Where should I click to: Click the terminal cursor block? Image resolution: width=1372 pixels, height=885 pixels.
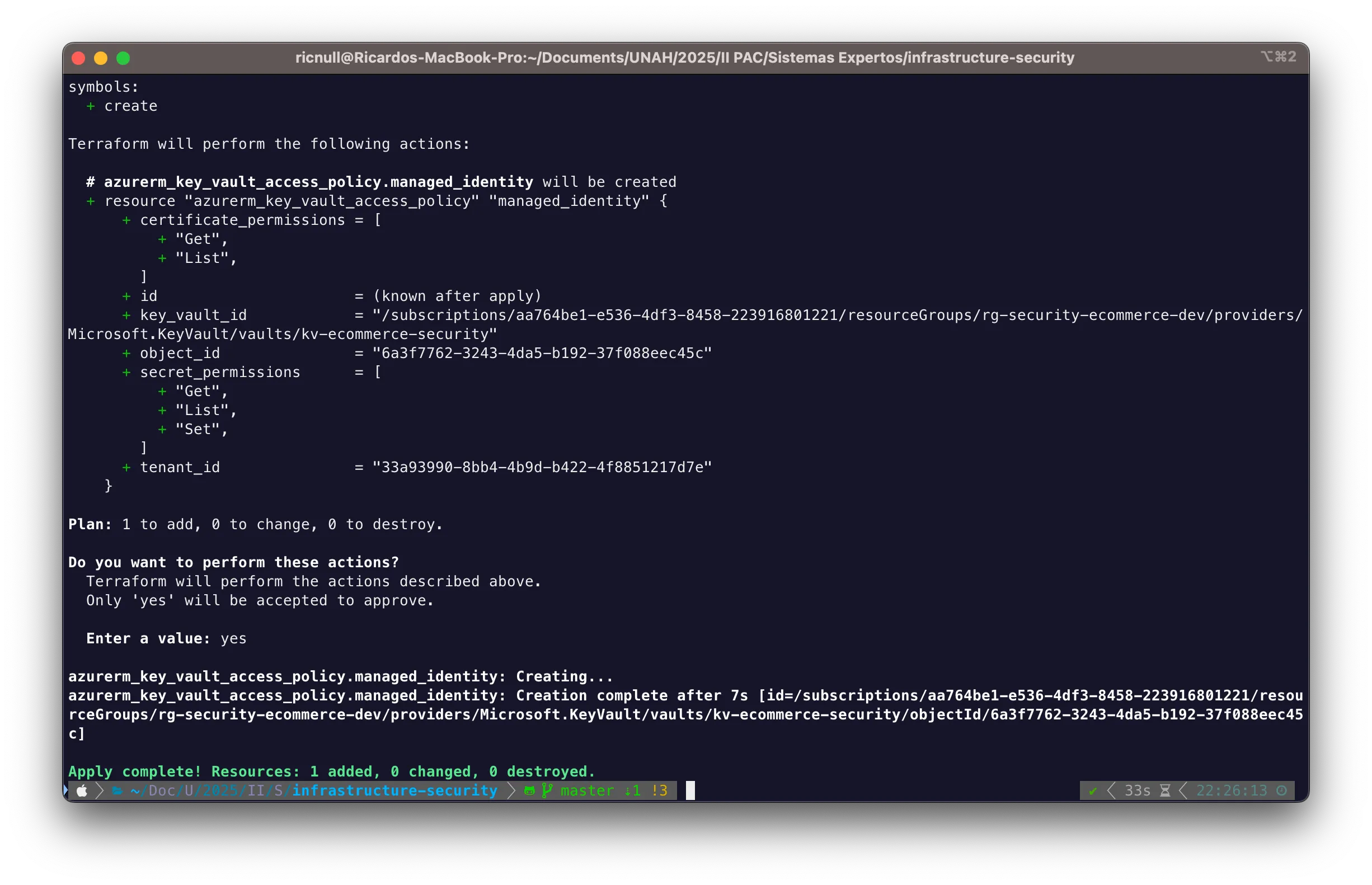click(690, 791)
